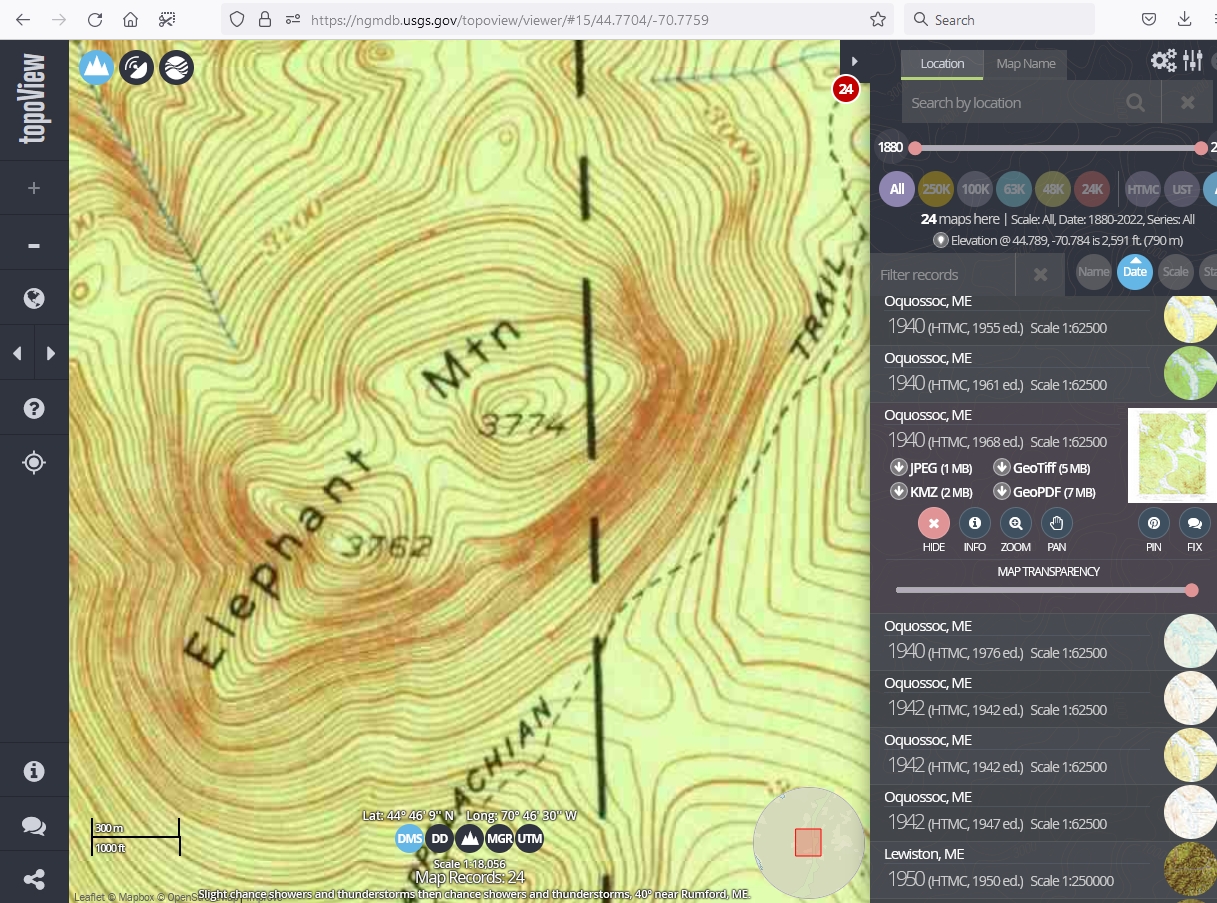1217x903 pixels.
Task: Switch coordinates to DD format
Action: tap(440, 839)
